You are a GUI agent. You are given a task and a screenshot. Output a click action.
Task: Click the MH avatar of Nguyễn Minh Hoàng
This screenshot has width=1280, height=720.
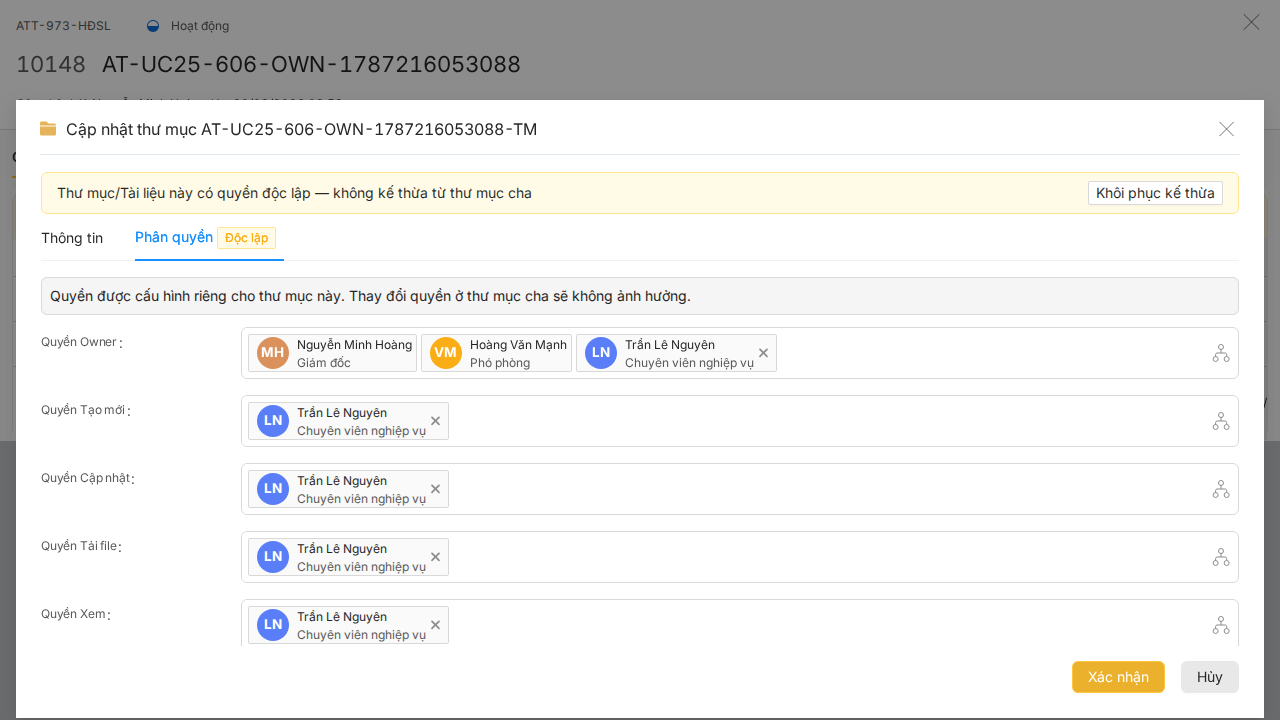(273, 353)
